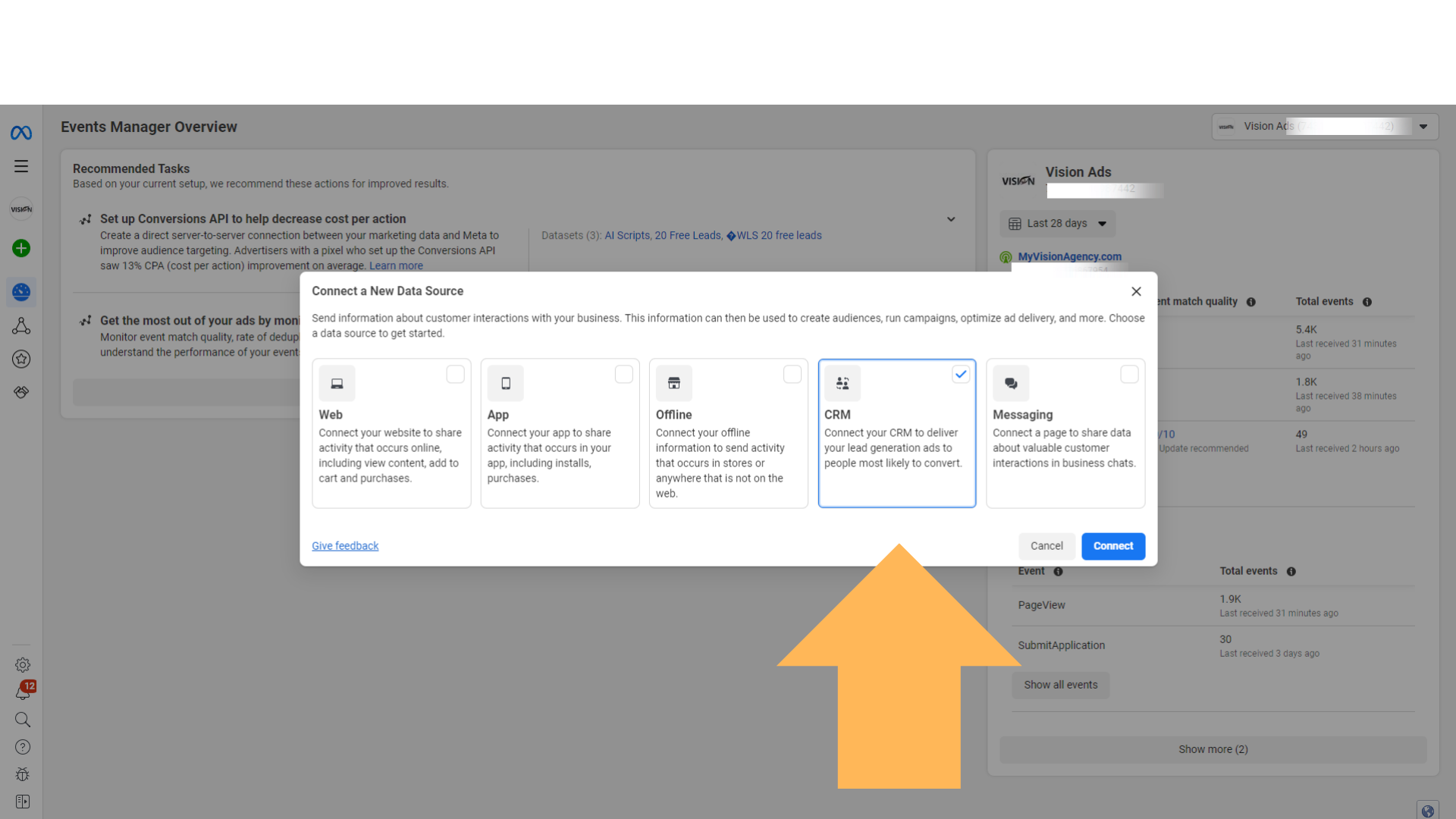1456x819 pixels.
Task: Click the Meta Business Suite home icon
Action: tap(21, 133)
